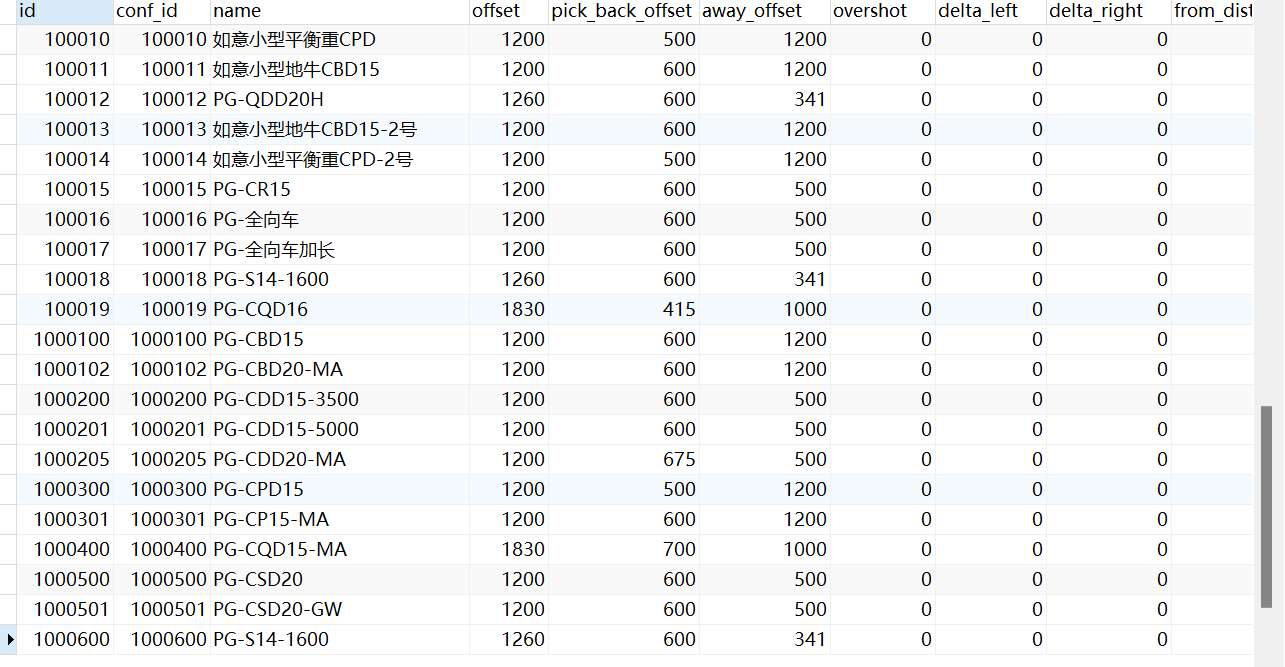Sort by the id column header

pyautogui.click(x=65, y=11)
